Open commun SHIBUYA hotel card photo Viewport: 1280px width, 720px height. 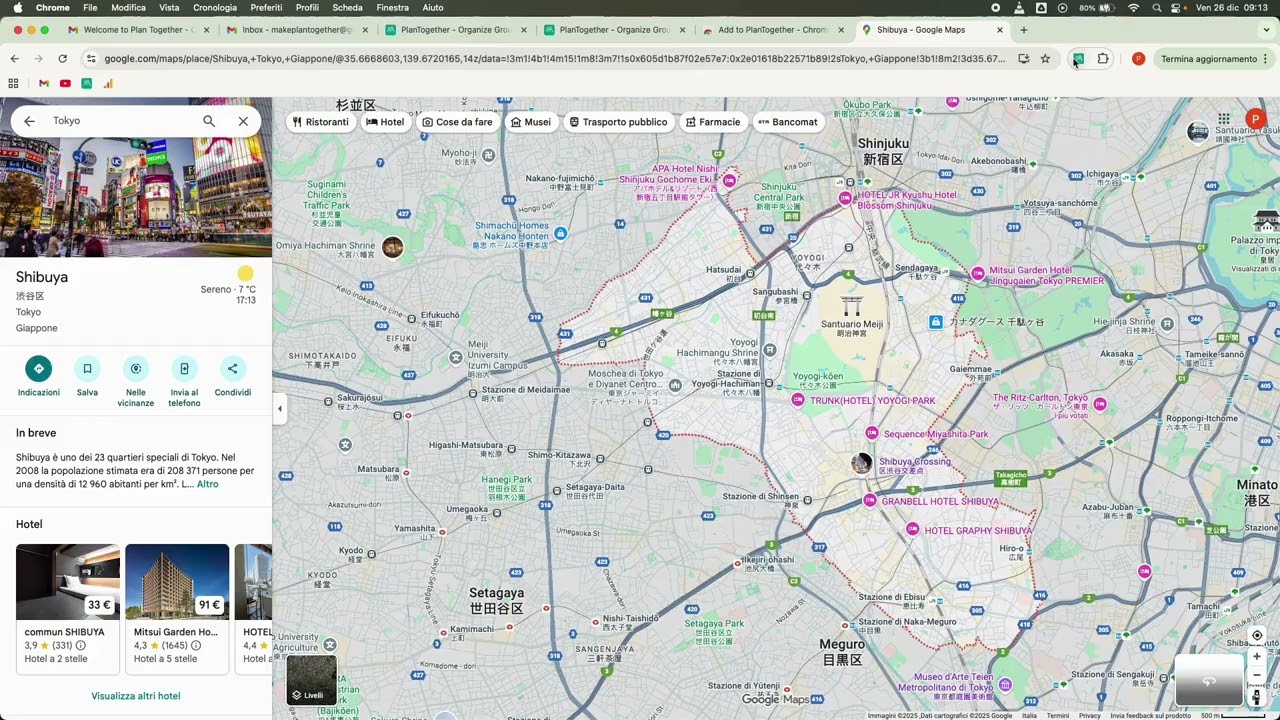point(68,582)
